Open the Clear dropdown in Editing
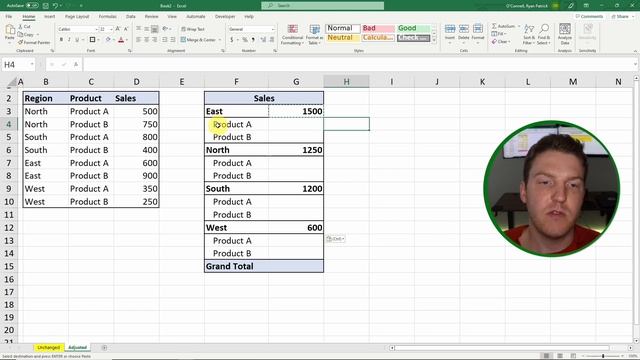Screen dimensions: 640x360 tap(501, 42)
